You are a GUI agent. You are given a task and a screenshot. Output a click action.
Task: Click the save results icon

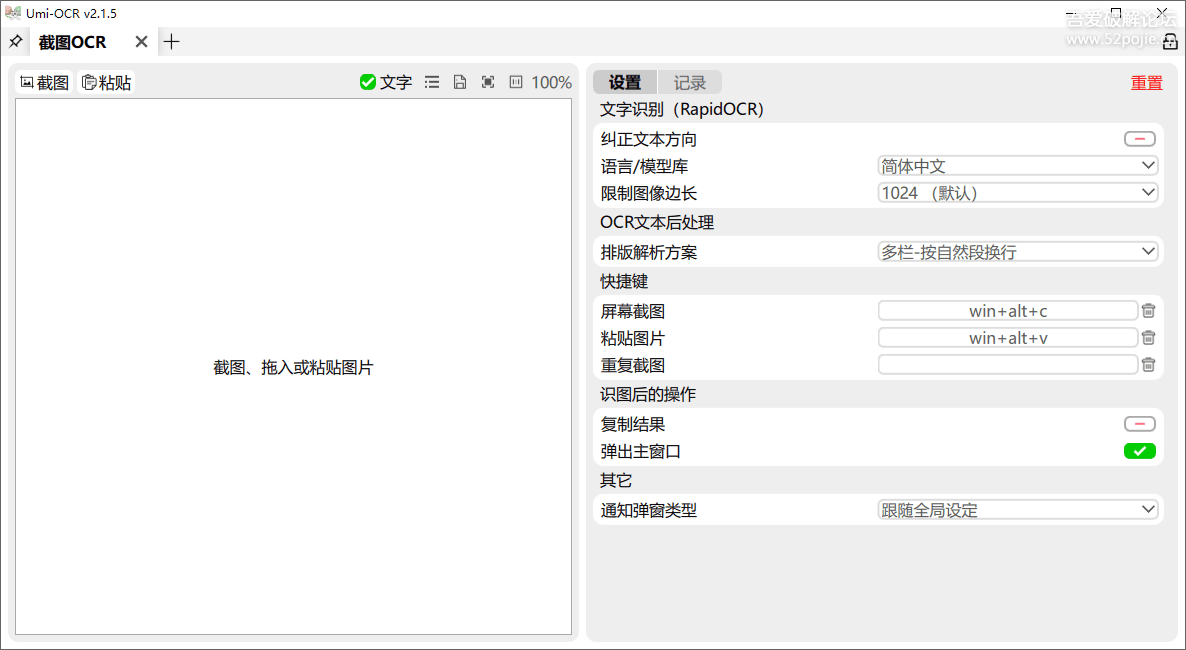(x=459, y=82)
